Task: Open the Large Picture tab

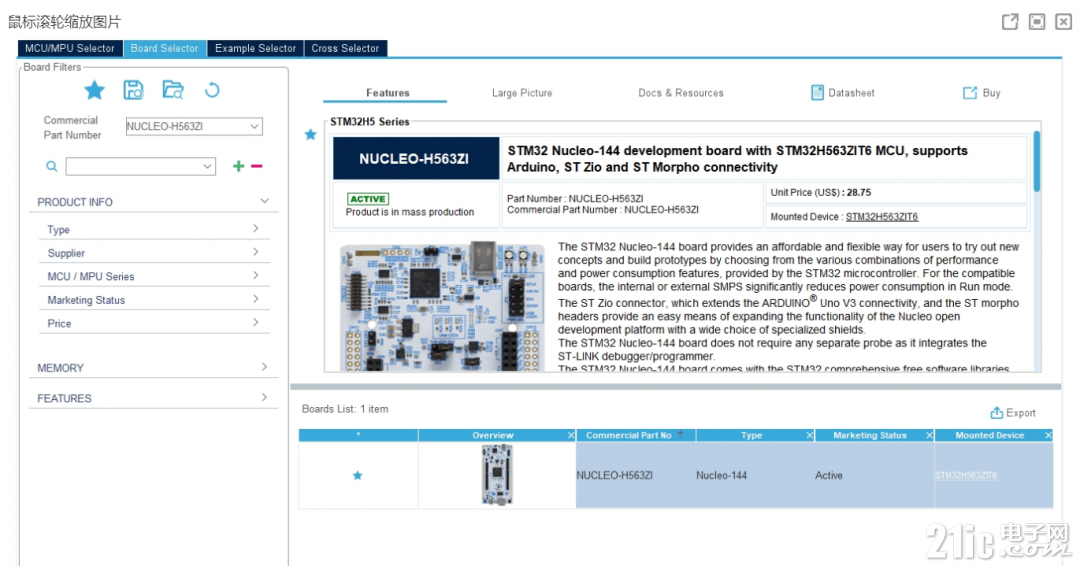Action: pos(522,92)
